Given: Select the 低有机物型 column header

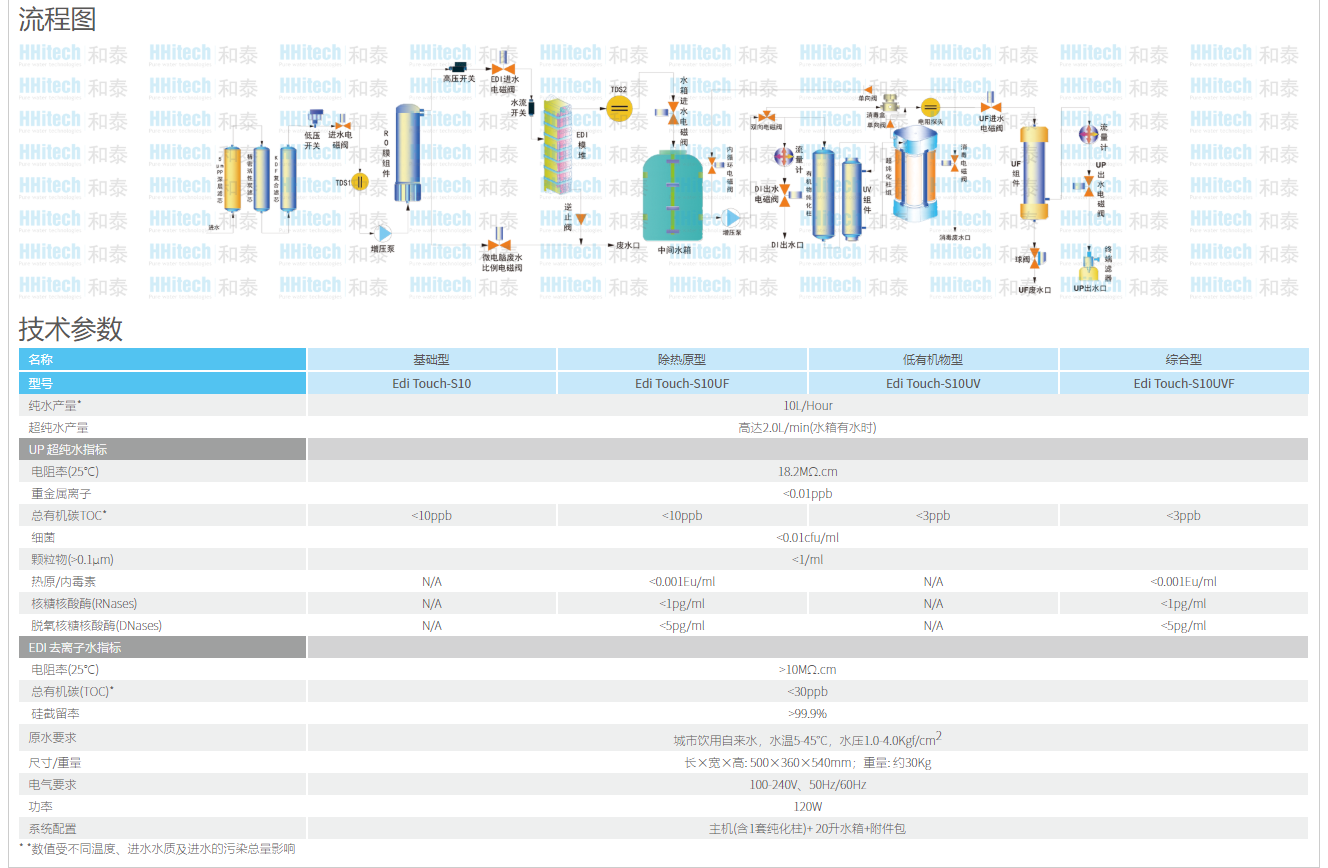Looking at the screenshot, I should (x=933, y=360).
